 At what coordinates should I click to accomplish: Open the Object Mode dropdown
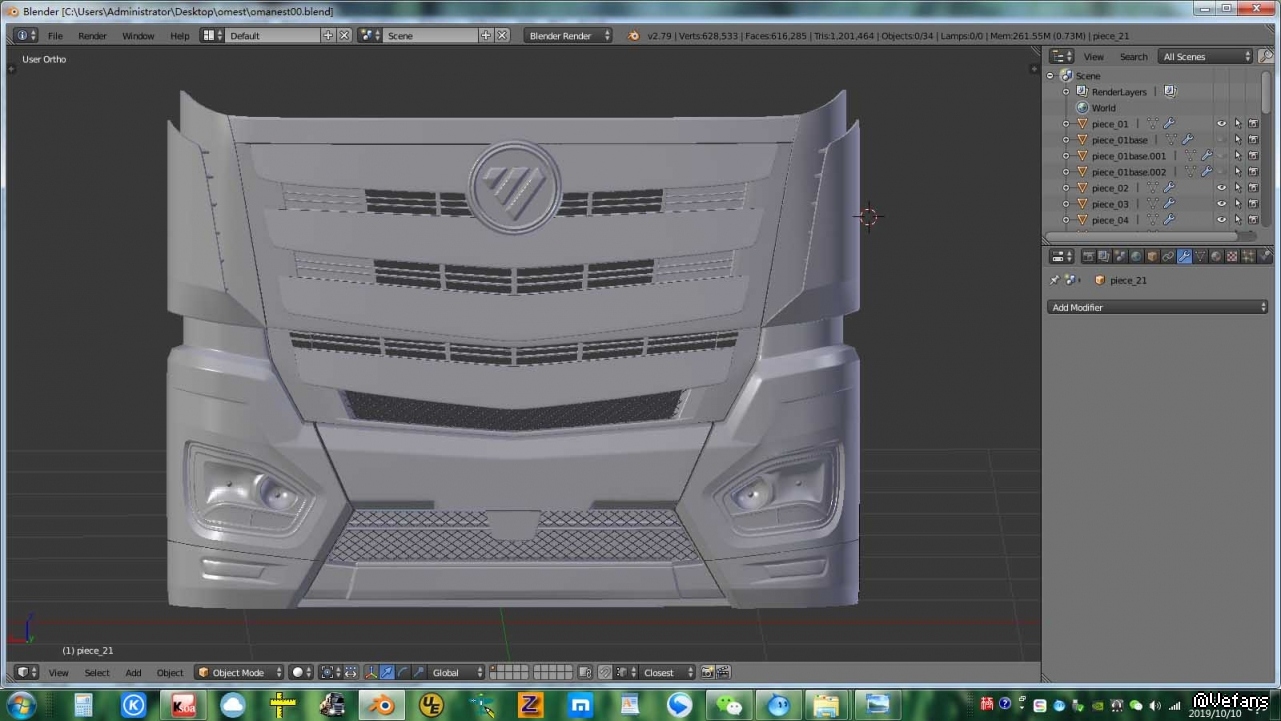239,673
